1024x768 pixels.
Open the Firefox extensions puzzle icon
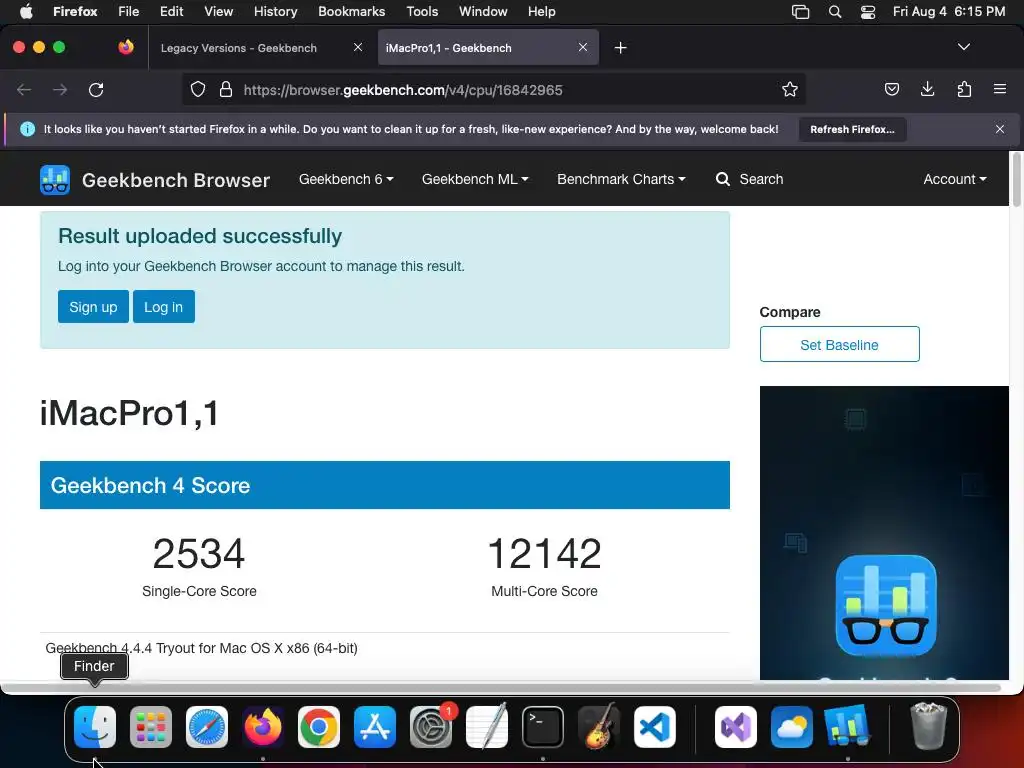point(964,89)
